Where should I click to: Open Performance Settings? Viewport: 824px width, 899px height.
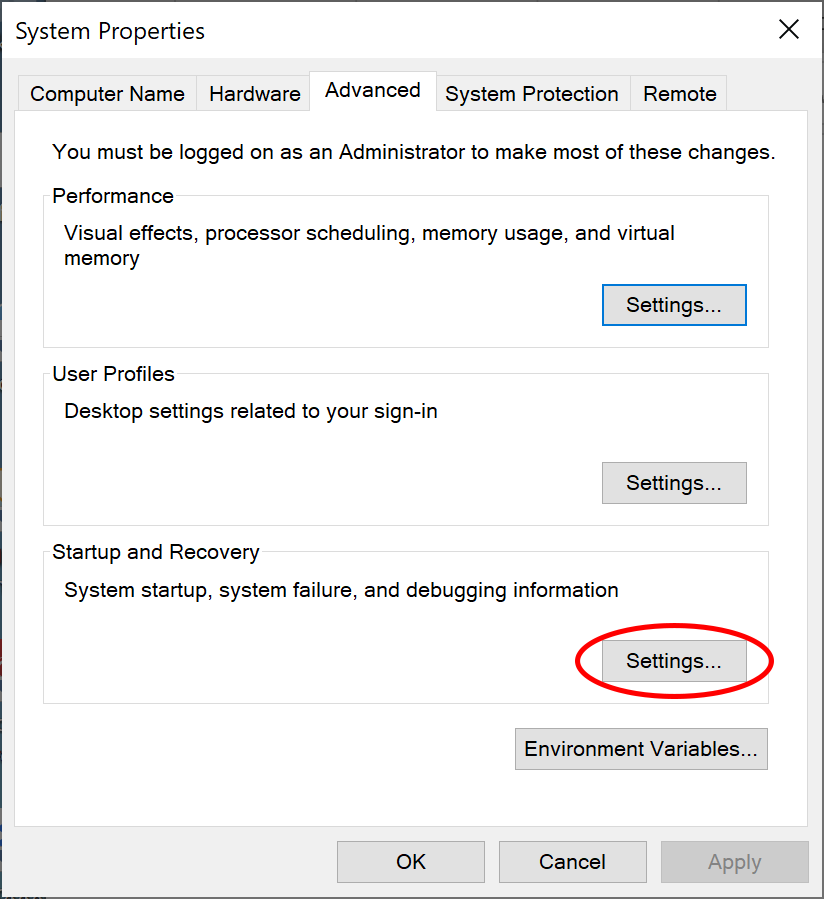click(673, 305)
